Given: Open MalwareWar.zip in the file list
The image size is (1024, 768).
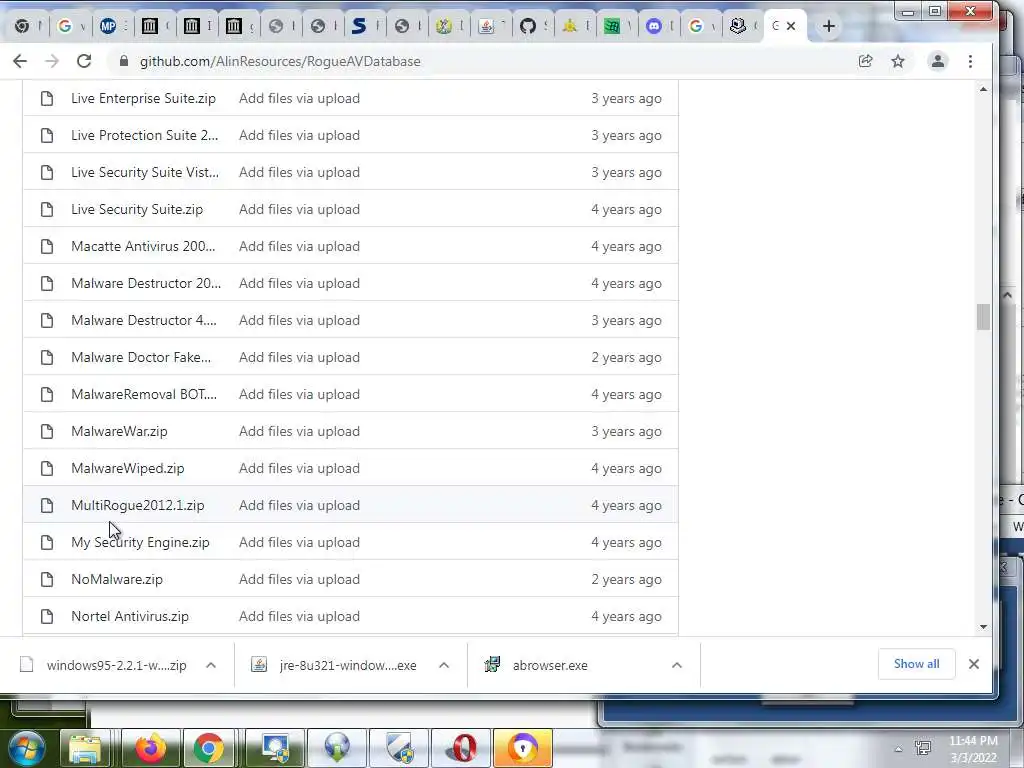Looking at the screenshot, I should pos(120,432).
